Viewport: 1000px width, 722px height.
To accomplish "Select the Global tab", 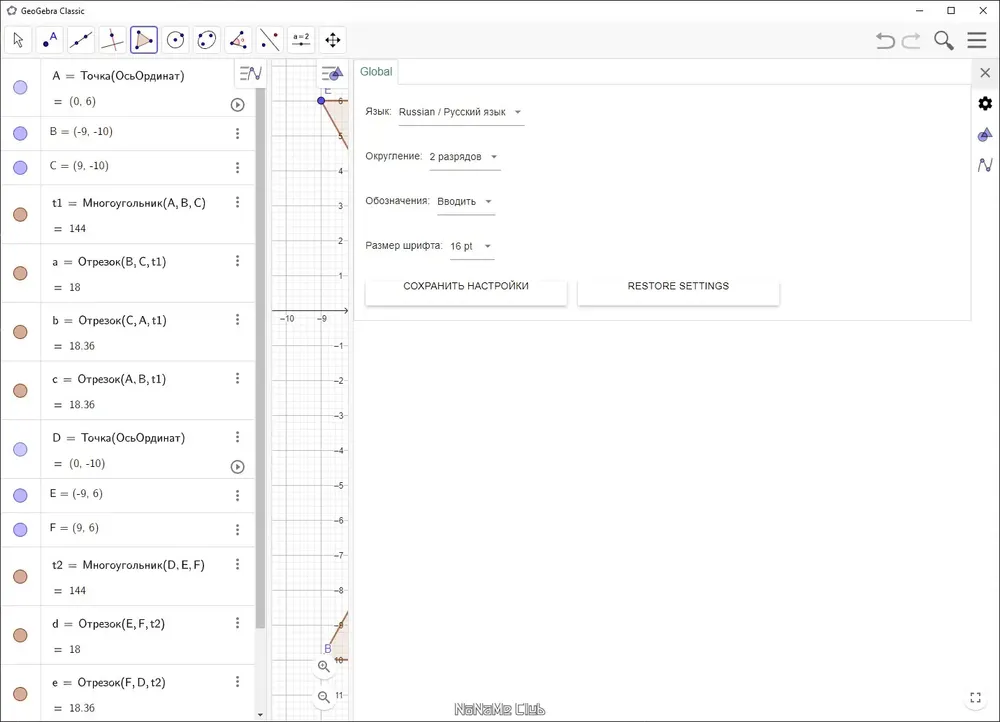I will (376, 71).
